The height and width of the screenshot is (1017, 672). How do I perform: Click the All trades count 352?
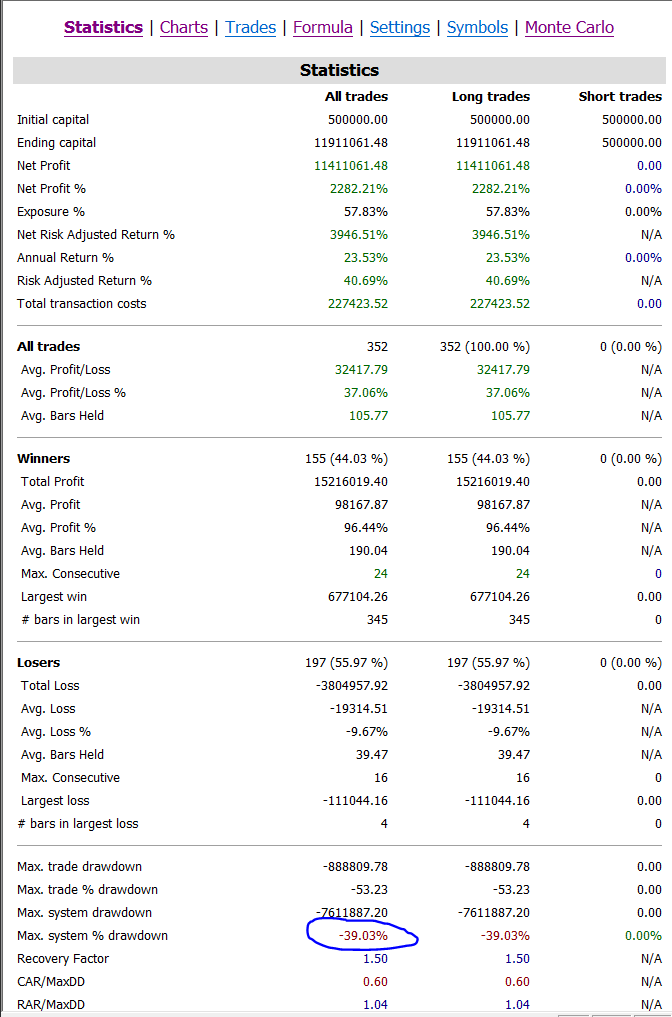coord(377,347)
